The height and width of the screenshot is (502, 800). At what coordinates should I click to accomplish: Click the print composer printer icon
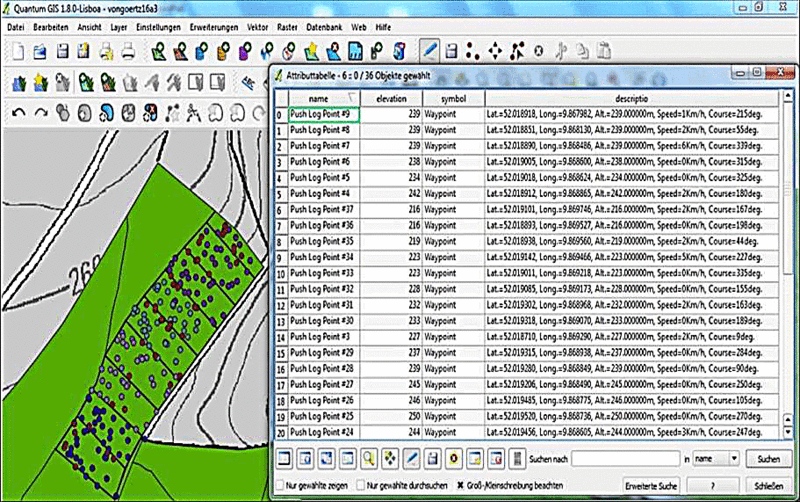[128, 49]
